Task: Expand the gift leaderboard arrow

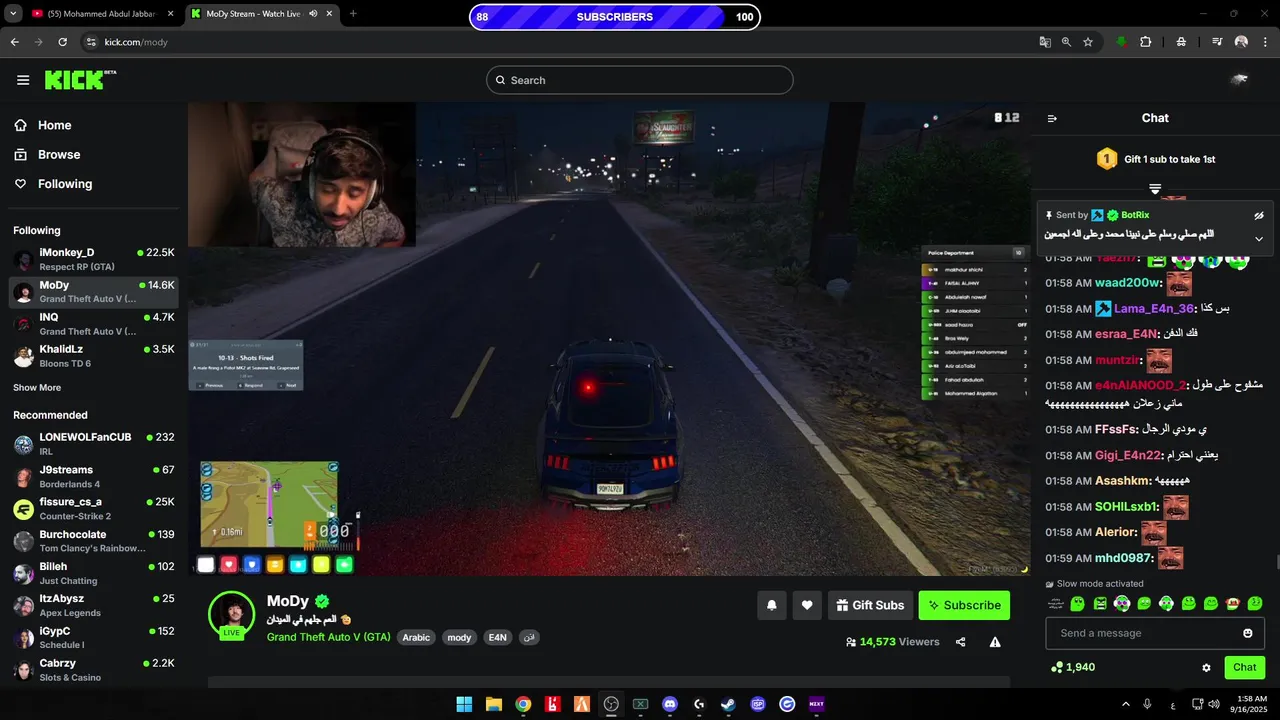Action: 1155,188
